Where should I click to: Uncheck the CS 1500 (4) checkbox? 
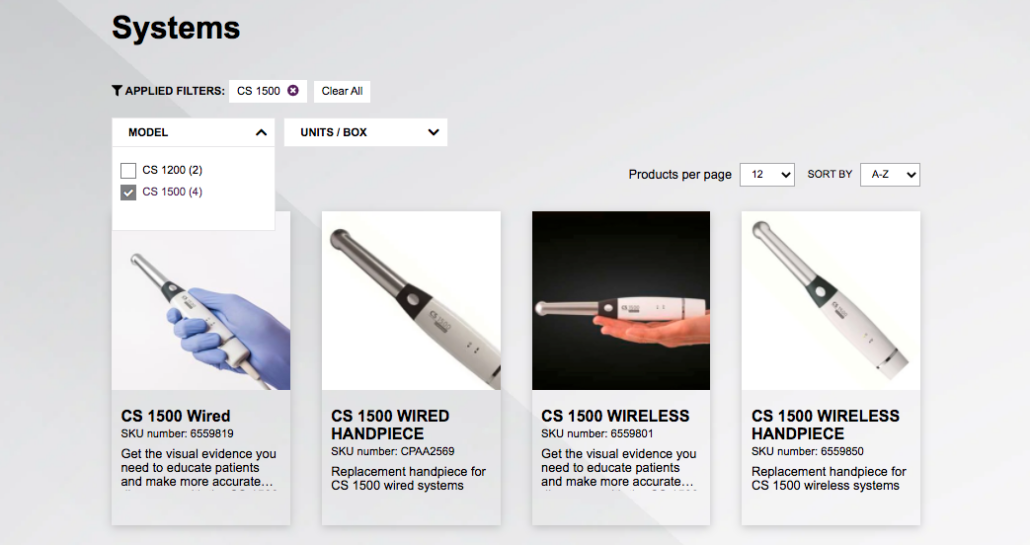(x=128, y=192)
